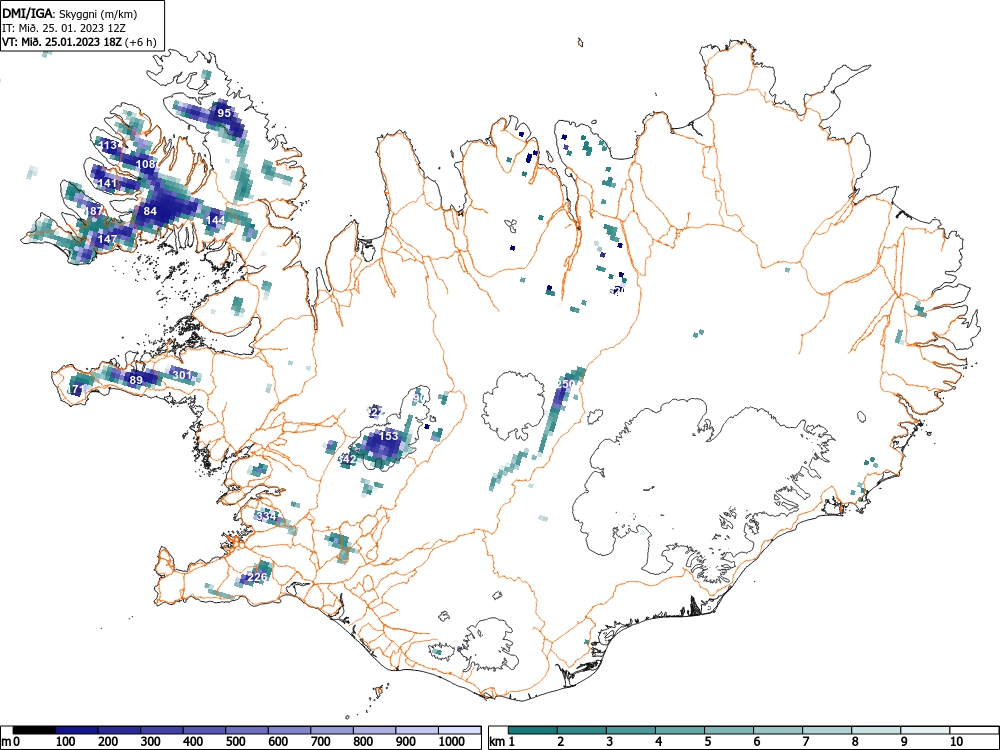The image size is (1000, 750).
Task: Click the visibility value 84 on the map
Action: pos(151,210)
